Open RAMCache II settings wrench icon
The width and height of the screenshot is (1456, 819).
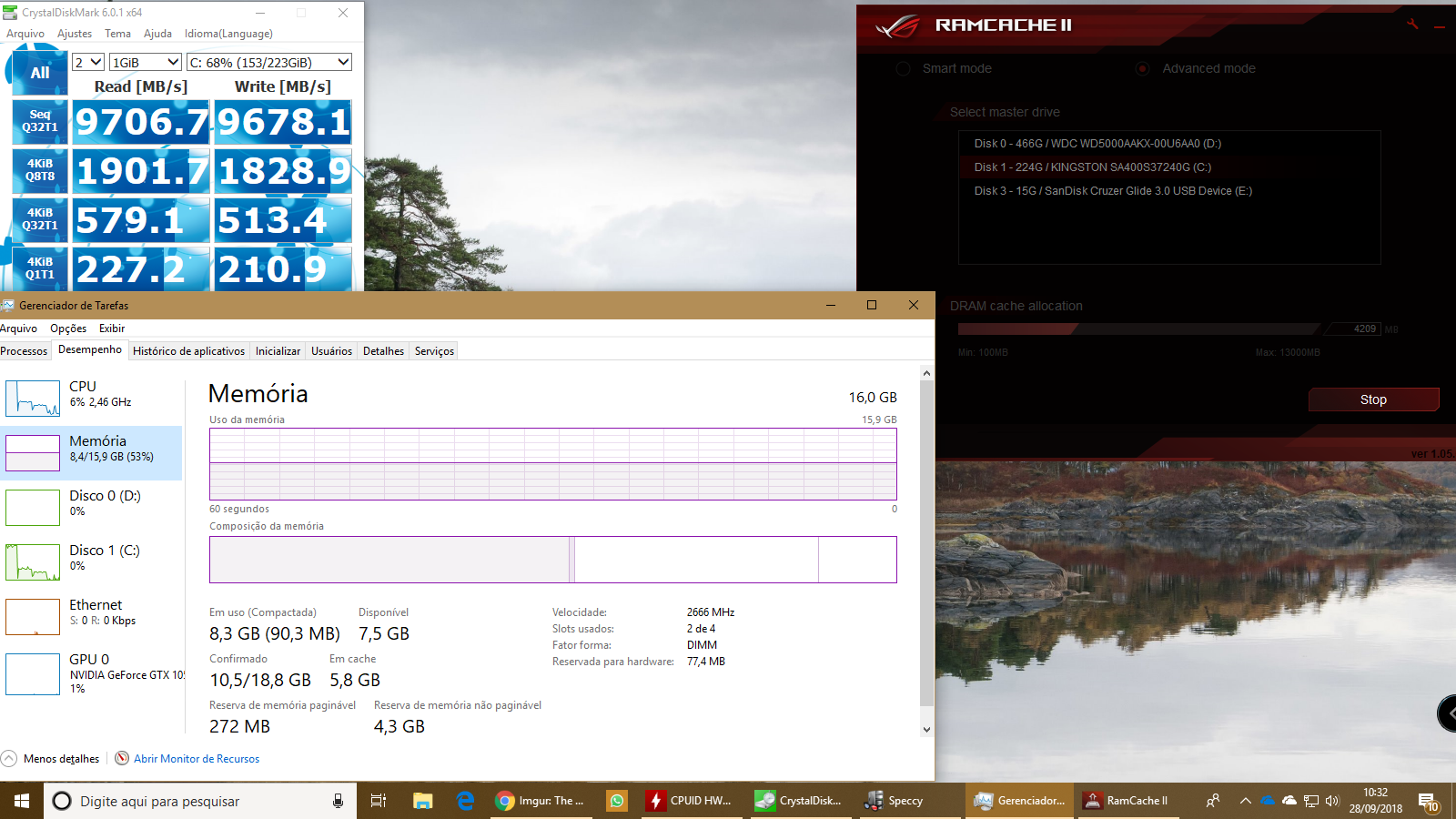[x=1412, y=25]
